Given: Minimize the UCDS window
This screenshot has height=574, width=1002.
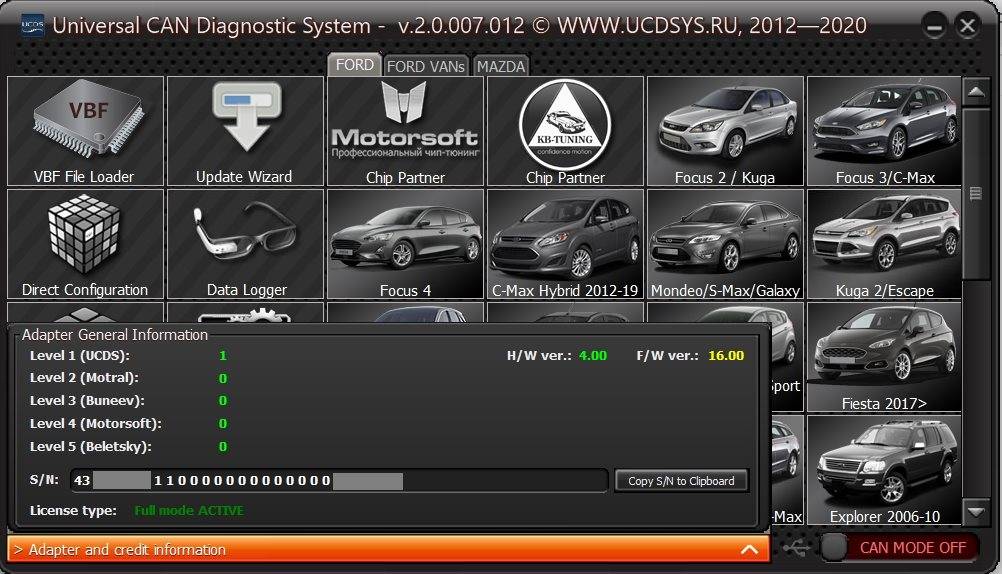Looking at the screenshot, I should click(x=934, y=27).
